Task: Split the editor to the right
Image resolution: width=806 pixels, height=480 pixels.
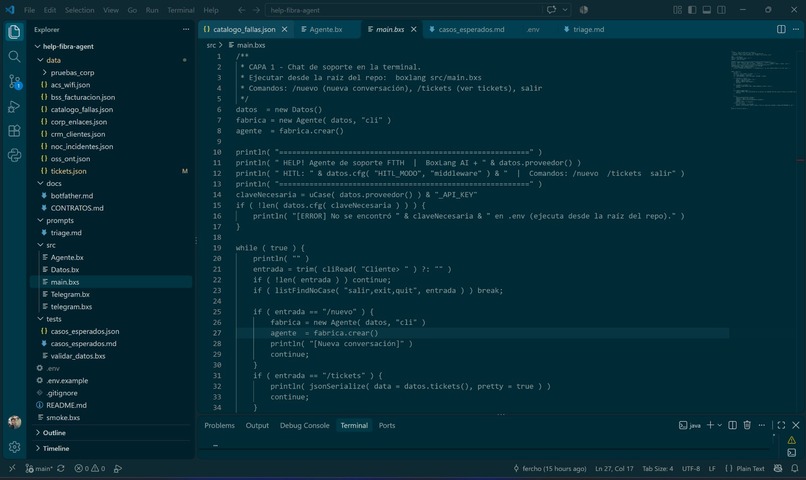Action: (x=781, y=29)
